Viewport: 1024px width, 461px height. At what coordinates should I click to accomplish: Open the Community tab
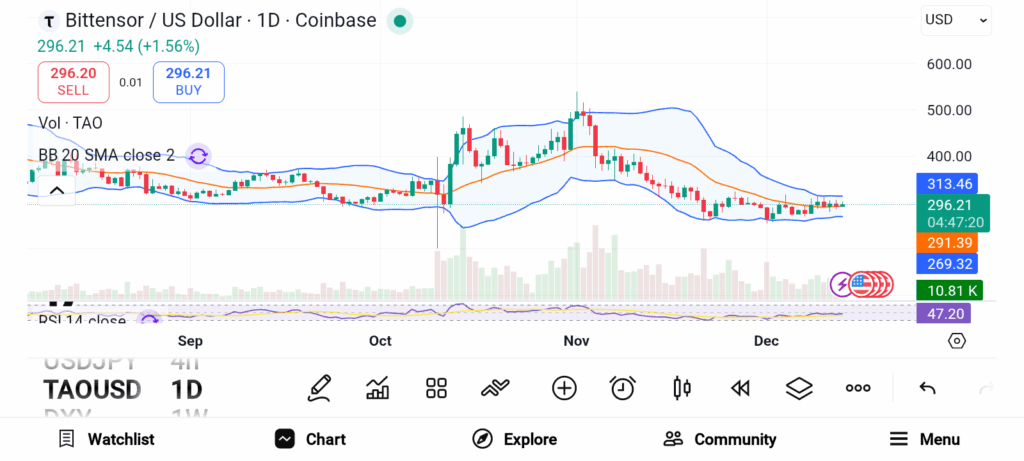pyautogui.click(x=720, y=439)
